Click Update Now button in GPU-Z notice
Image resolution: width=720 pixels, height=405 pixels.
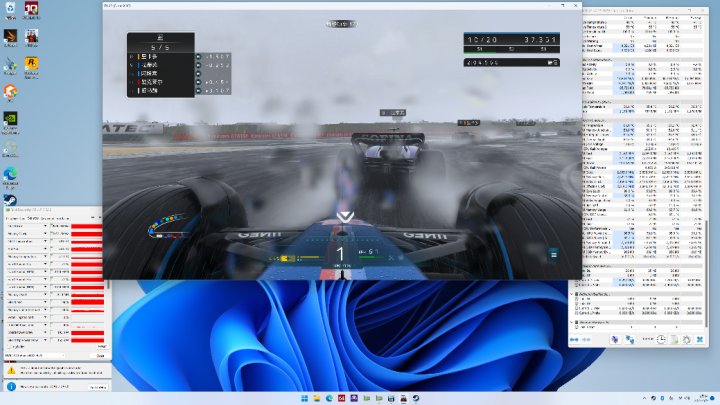click(98, 387)
